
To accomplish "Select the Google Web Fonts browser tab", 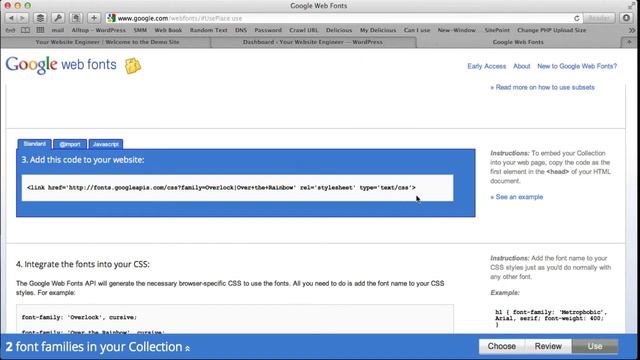I will 518,42.
